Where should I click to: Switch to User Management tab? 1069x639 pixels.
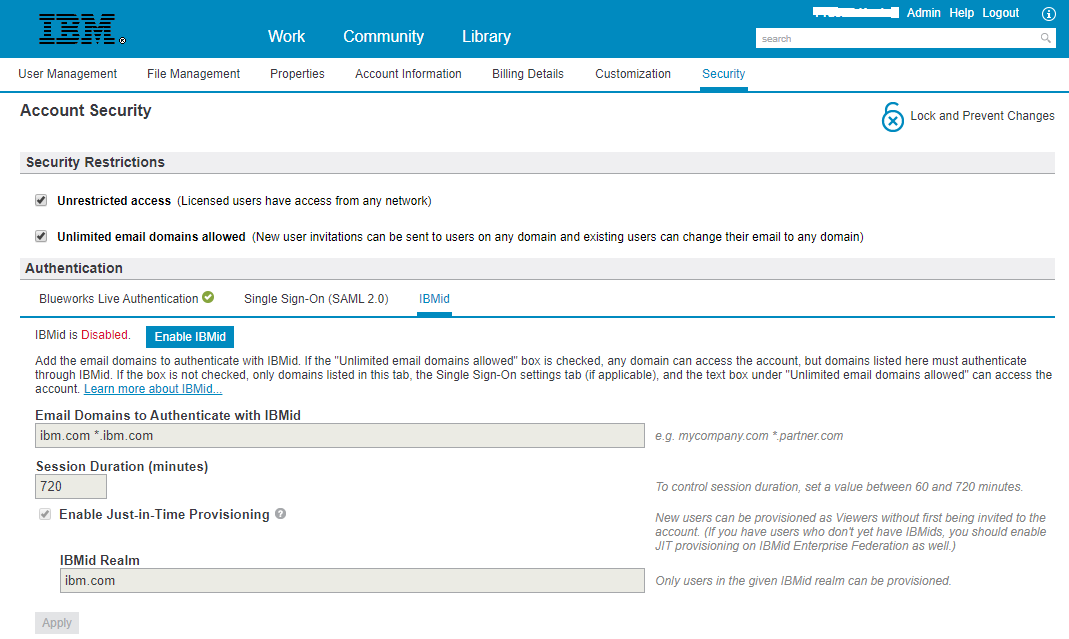point(67,74)
